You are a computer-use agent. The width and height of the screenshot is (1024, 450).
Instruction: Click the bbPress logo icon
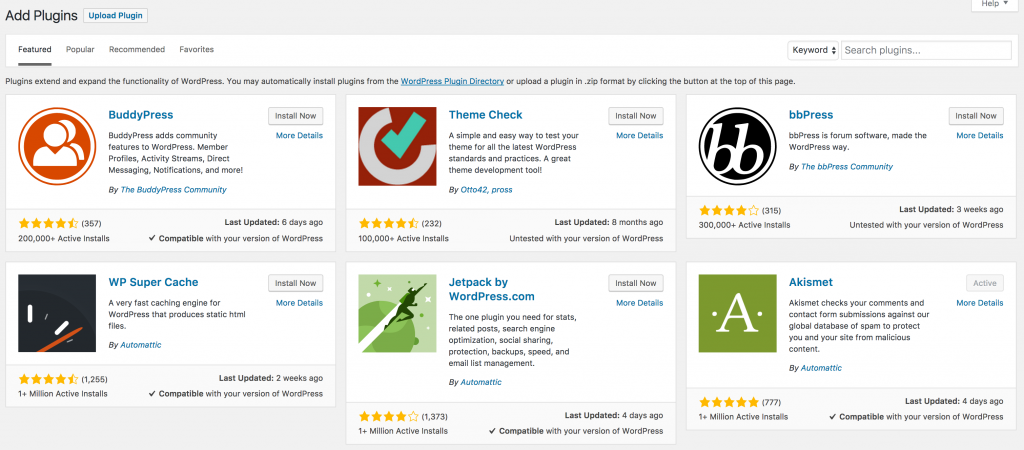(737, 146)
